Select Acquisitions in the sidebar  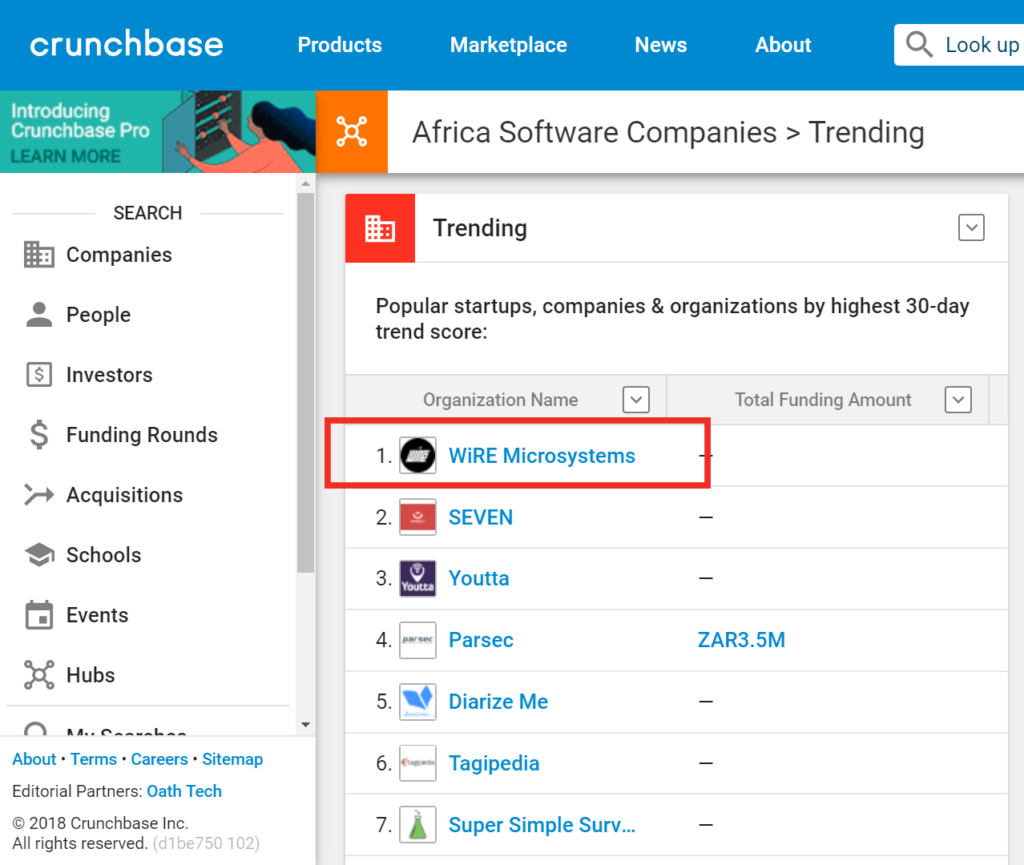(x=124, y=495)
